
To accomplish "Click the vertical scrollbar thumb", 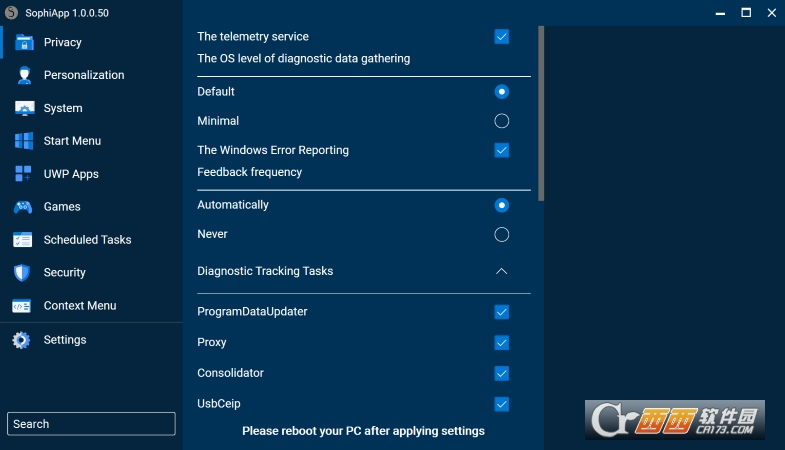I will [541, 112].
